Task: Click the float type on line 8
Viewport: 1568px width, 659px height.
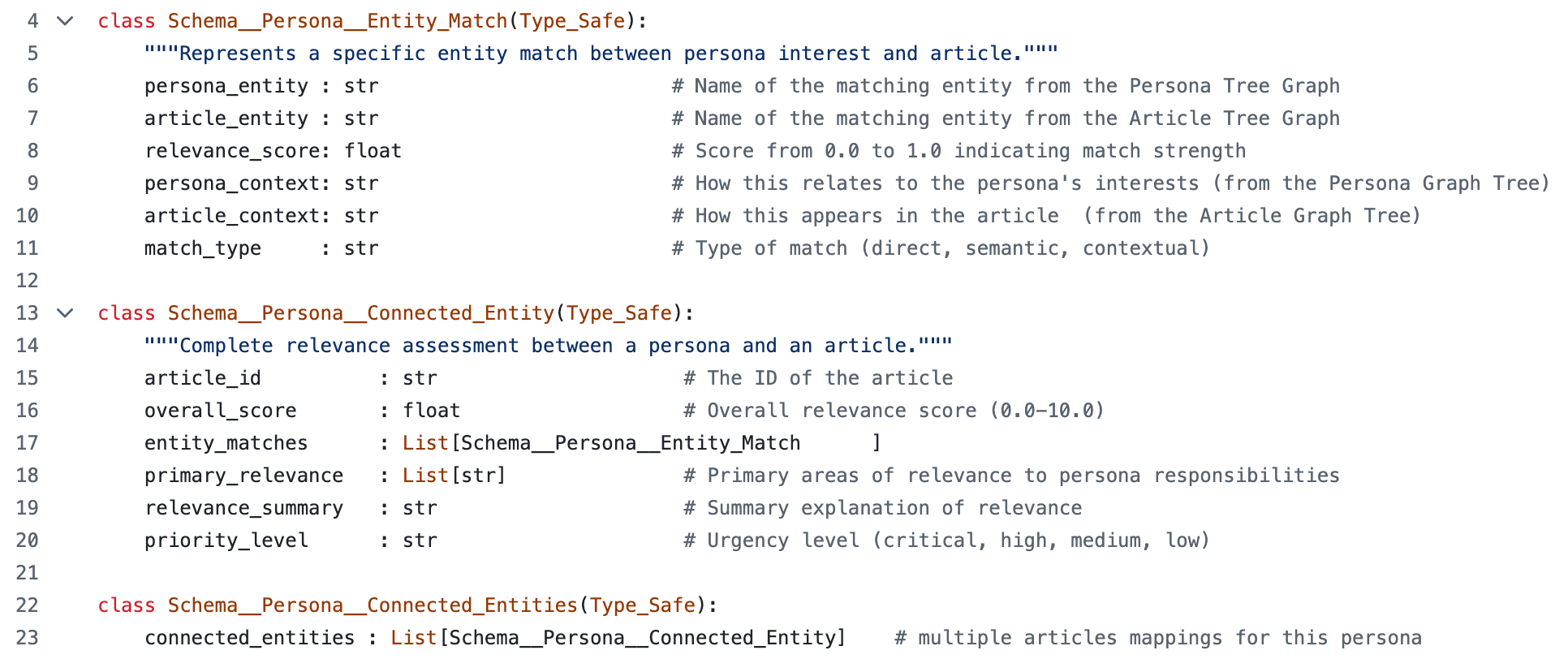Action: click(373, 151)
